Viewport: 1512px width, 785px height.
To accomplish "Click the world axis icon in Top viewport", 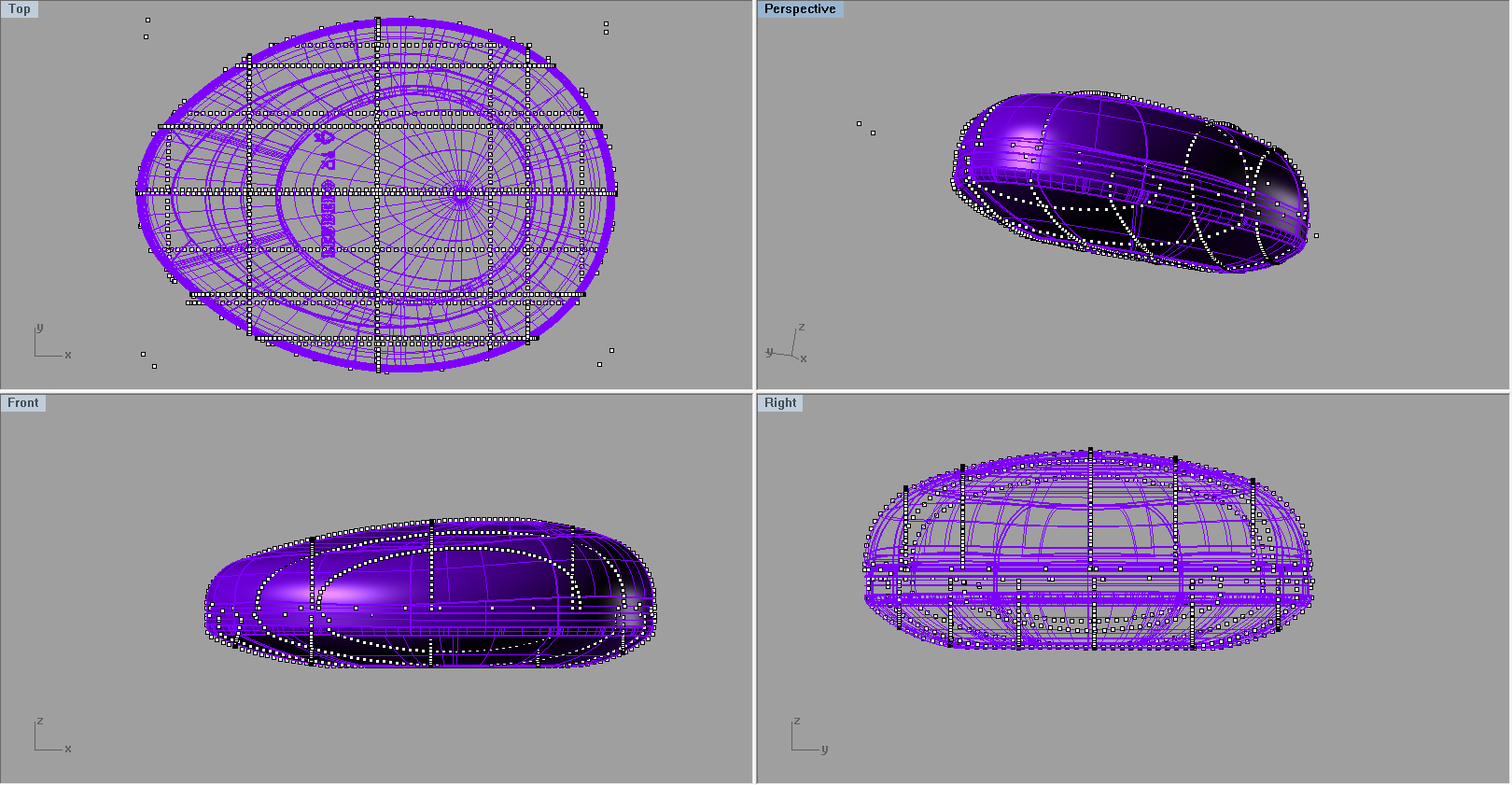I will click(49, 344).
